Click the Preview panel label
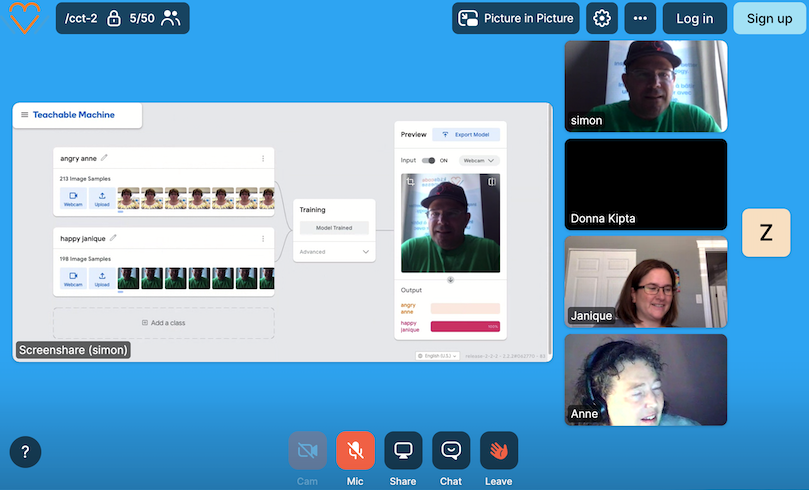Viewport: 809px width, 490px height. [x=414, y=135]
